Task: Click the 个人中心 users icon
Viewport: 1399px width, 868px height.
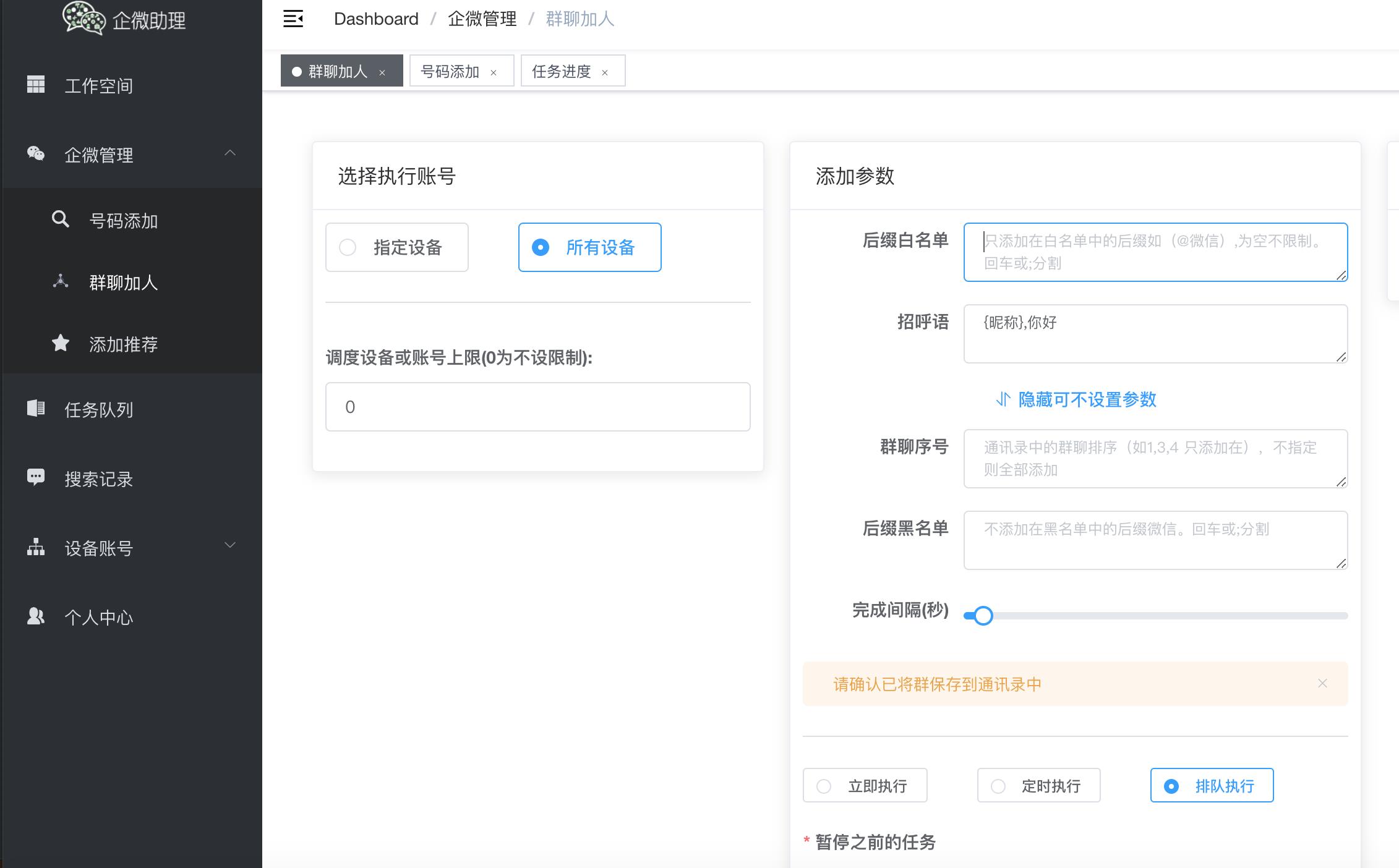Action: pyautogui.click(x=36, y=616)
